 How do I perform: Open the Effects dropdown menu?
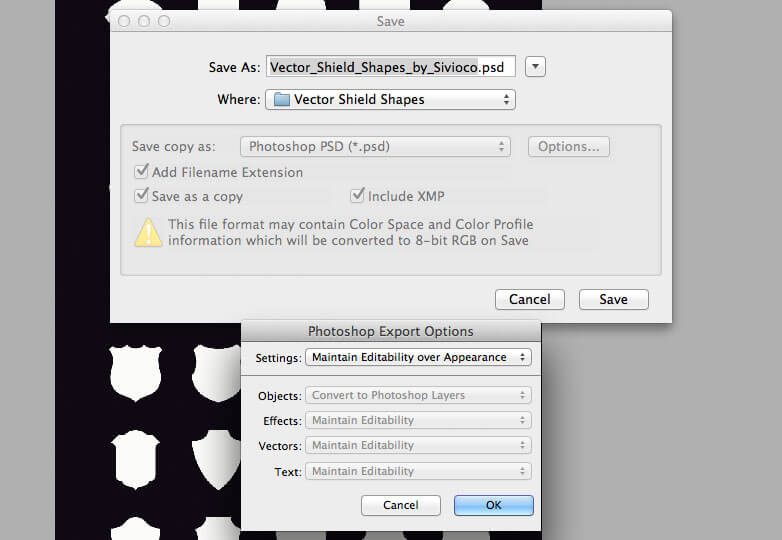[x=418, y=421]
